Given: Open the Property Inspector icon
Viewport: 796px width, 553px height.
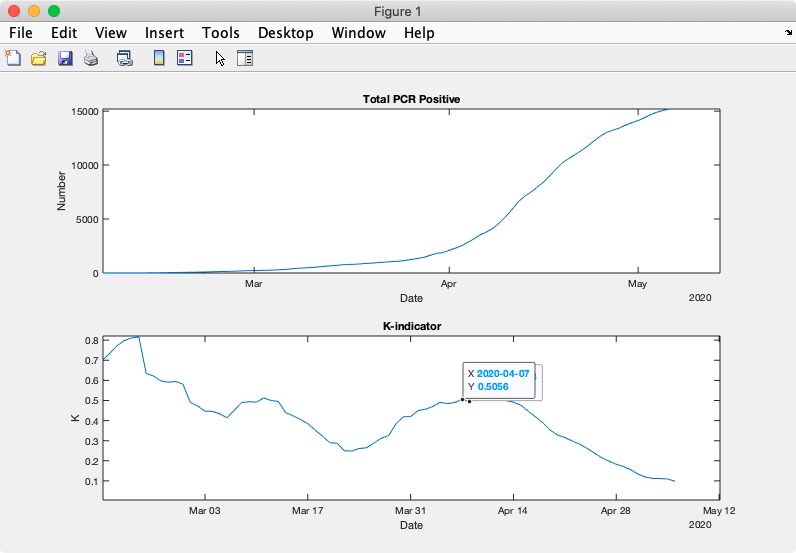Looking at the screenshot, I should tap(245, 58).
